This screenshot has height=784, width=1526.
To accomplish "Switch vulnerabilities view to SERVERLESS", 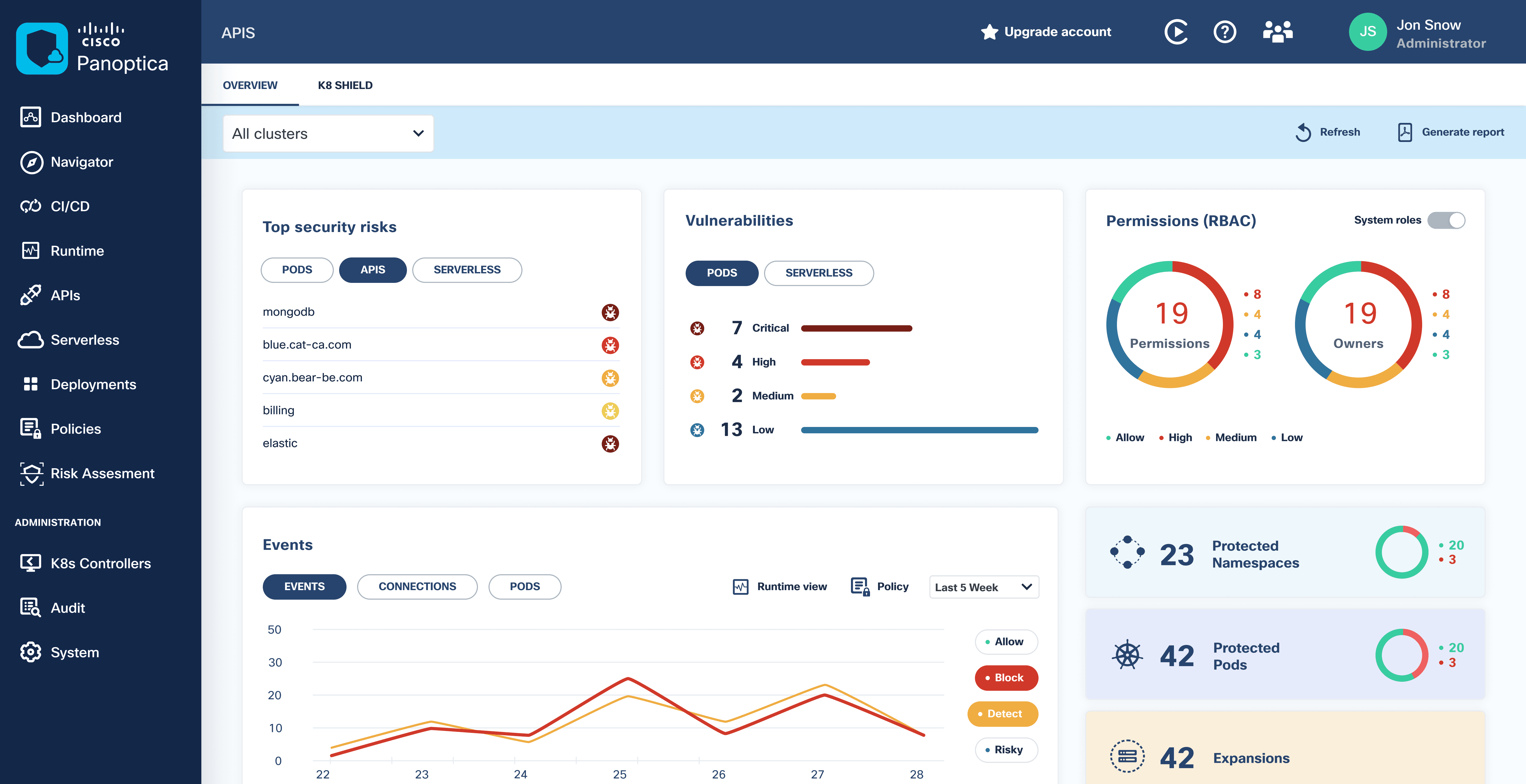I will click(x=819, y=273).
